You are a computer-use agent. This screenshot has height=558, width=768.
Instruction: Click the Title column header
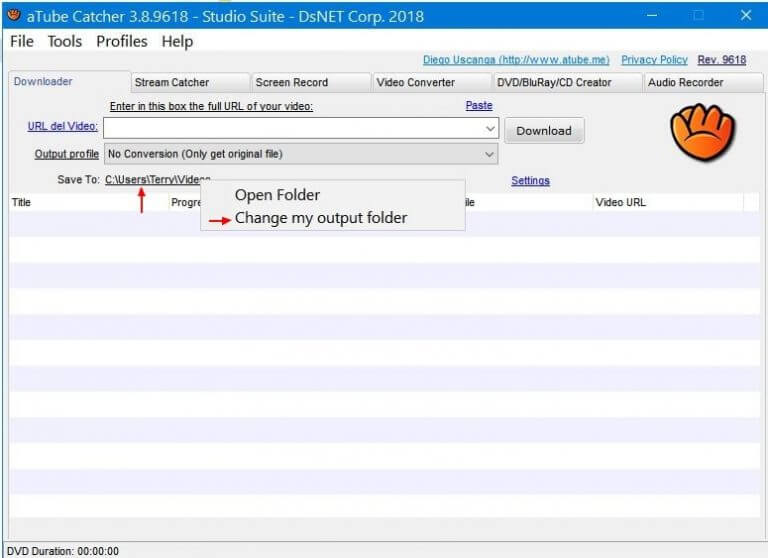point(88,202)
